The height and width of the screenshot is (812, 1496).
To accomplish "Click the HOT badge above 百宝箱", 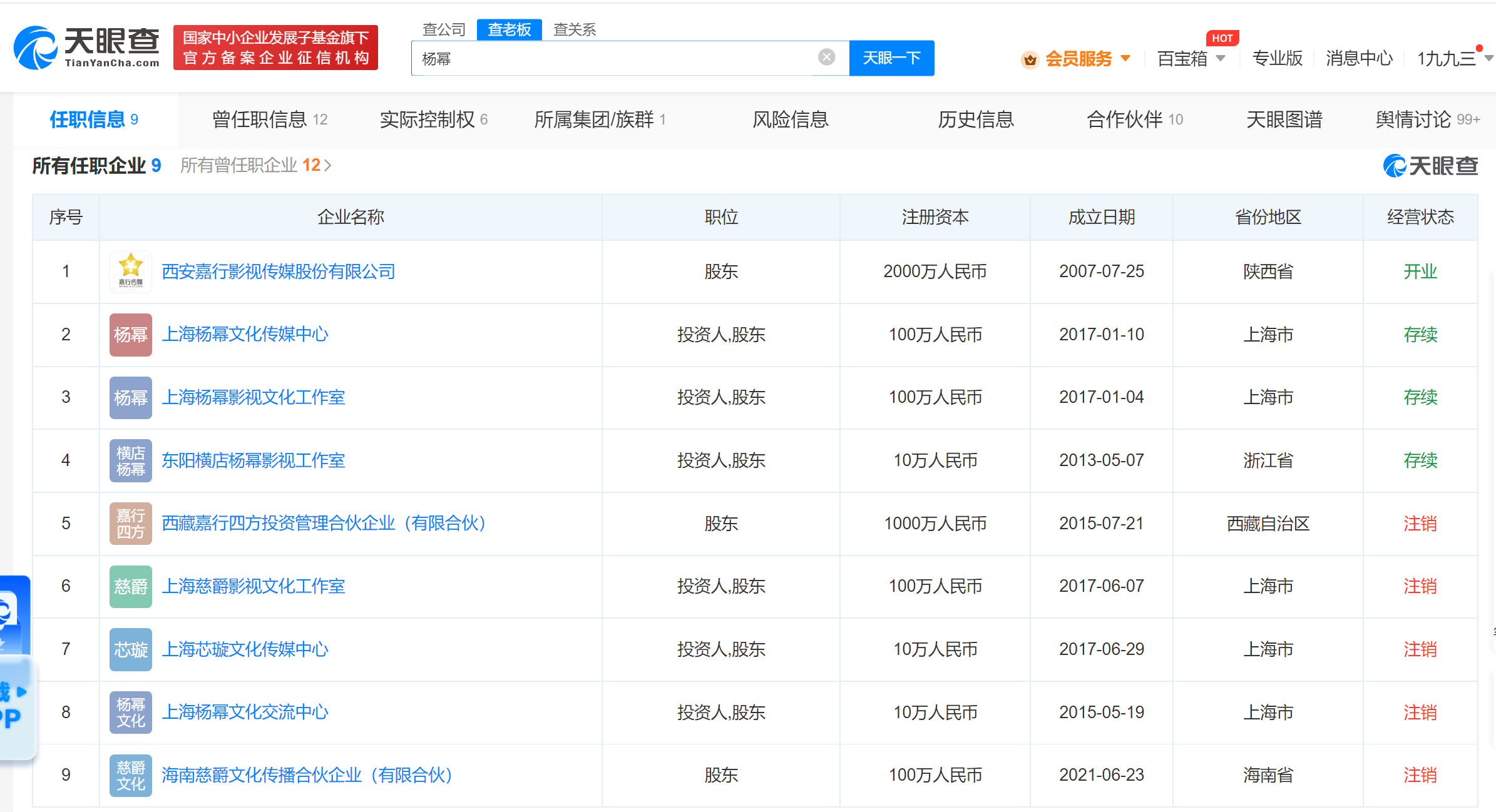I will tap(1222, 38).
